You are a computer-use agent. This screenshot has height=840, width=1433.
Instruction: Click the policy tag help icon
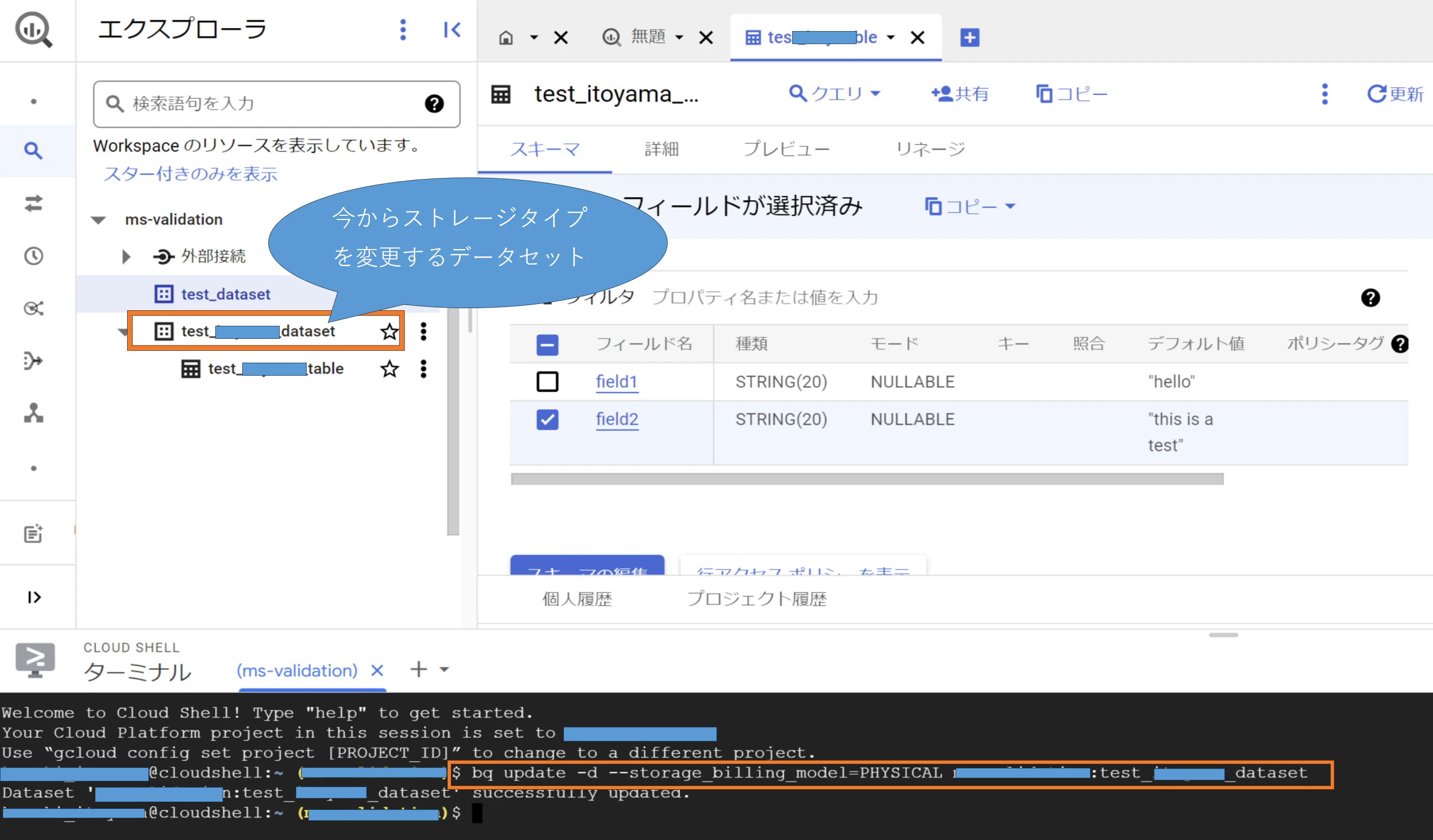coord(1399,343)
